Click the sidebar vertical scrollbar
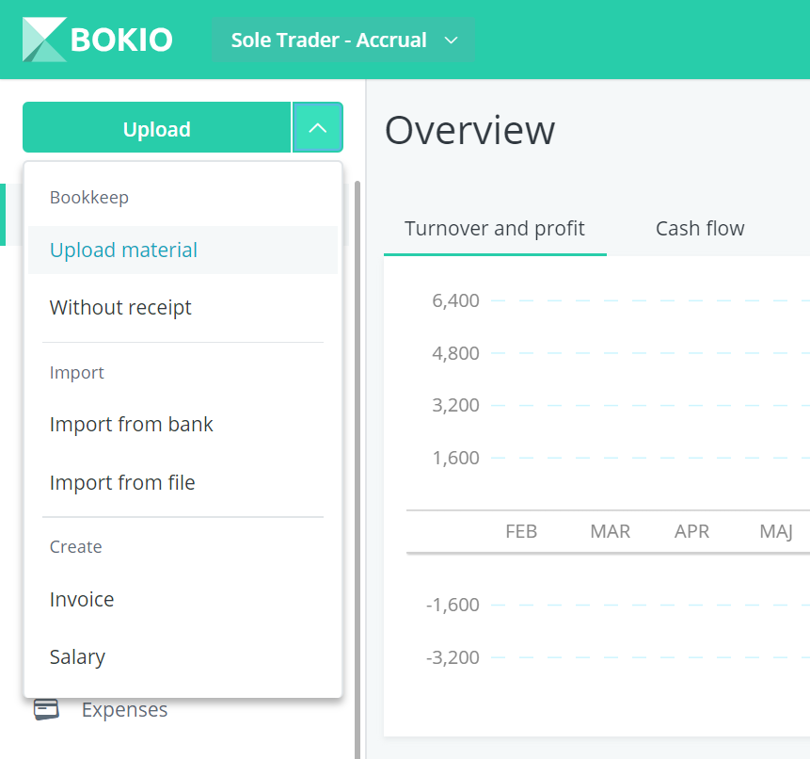Viewport: 810px width, 759px height. (x=357, y=469)
